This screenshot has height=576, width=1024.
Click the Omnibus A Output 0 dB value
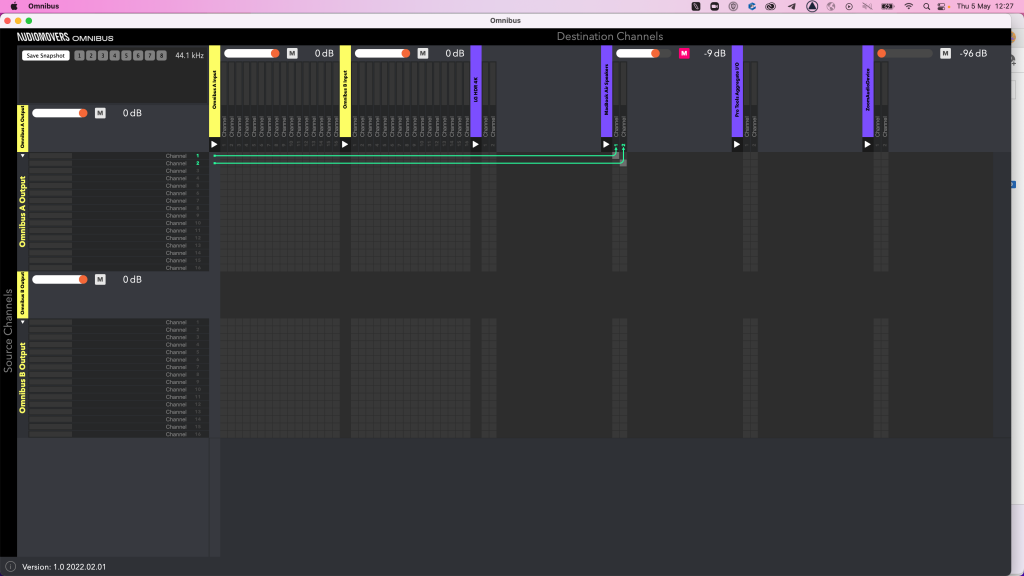132,113
